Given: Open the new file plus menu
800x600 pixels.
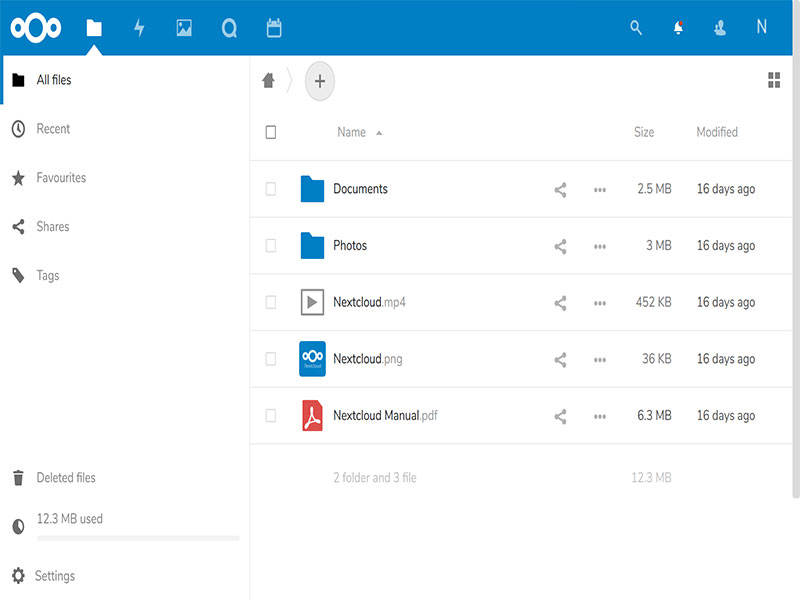Looking at the screenshot, I should click(320, 81).
